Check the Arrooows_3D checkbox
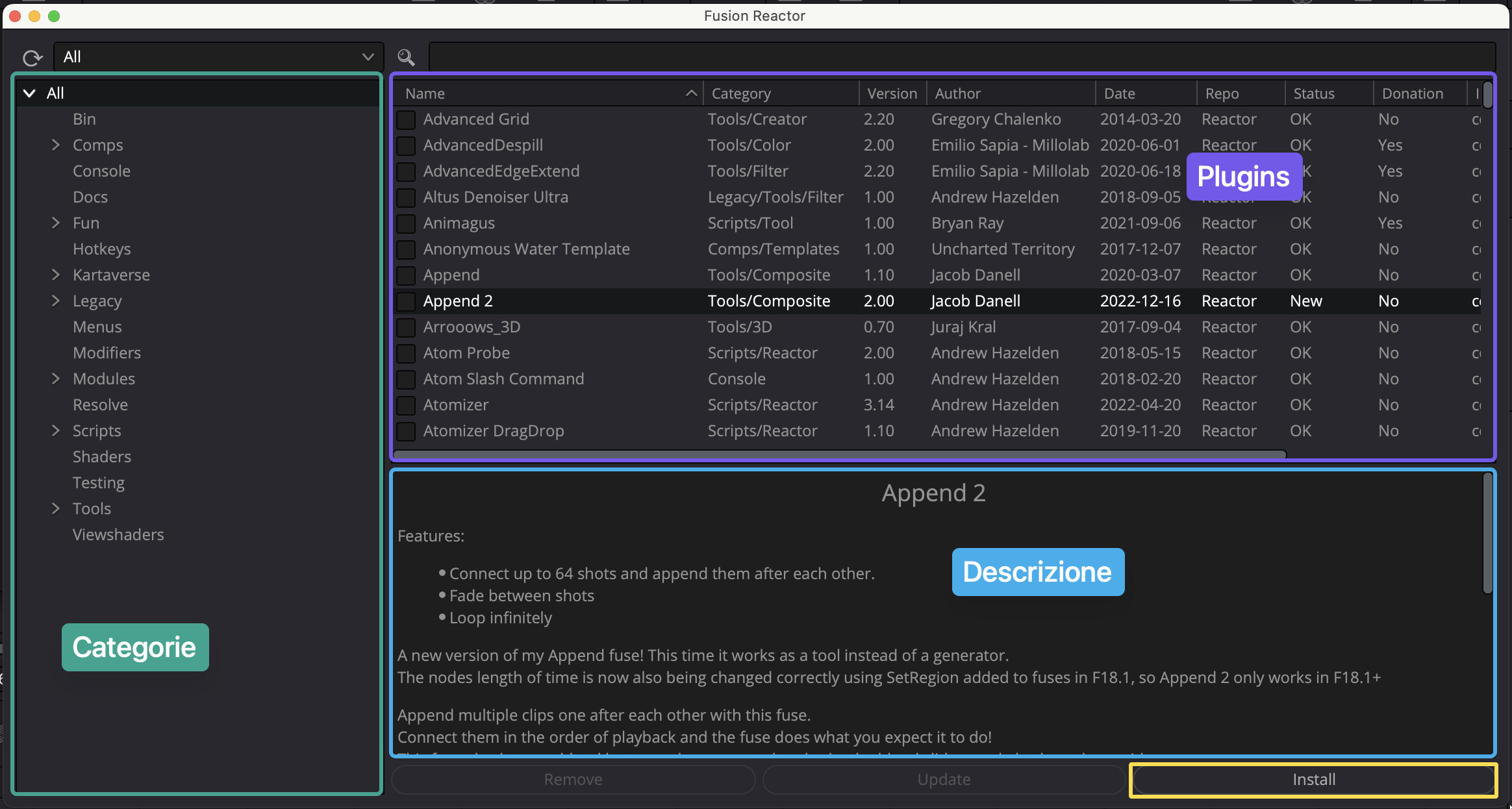This screenshot has width=1512, height=809. tap(406, 327)
